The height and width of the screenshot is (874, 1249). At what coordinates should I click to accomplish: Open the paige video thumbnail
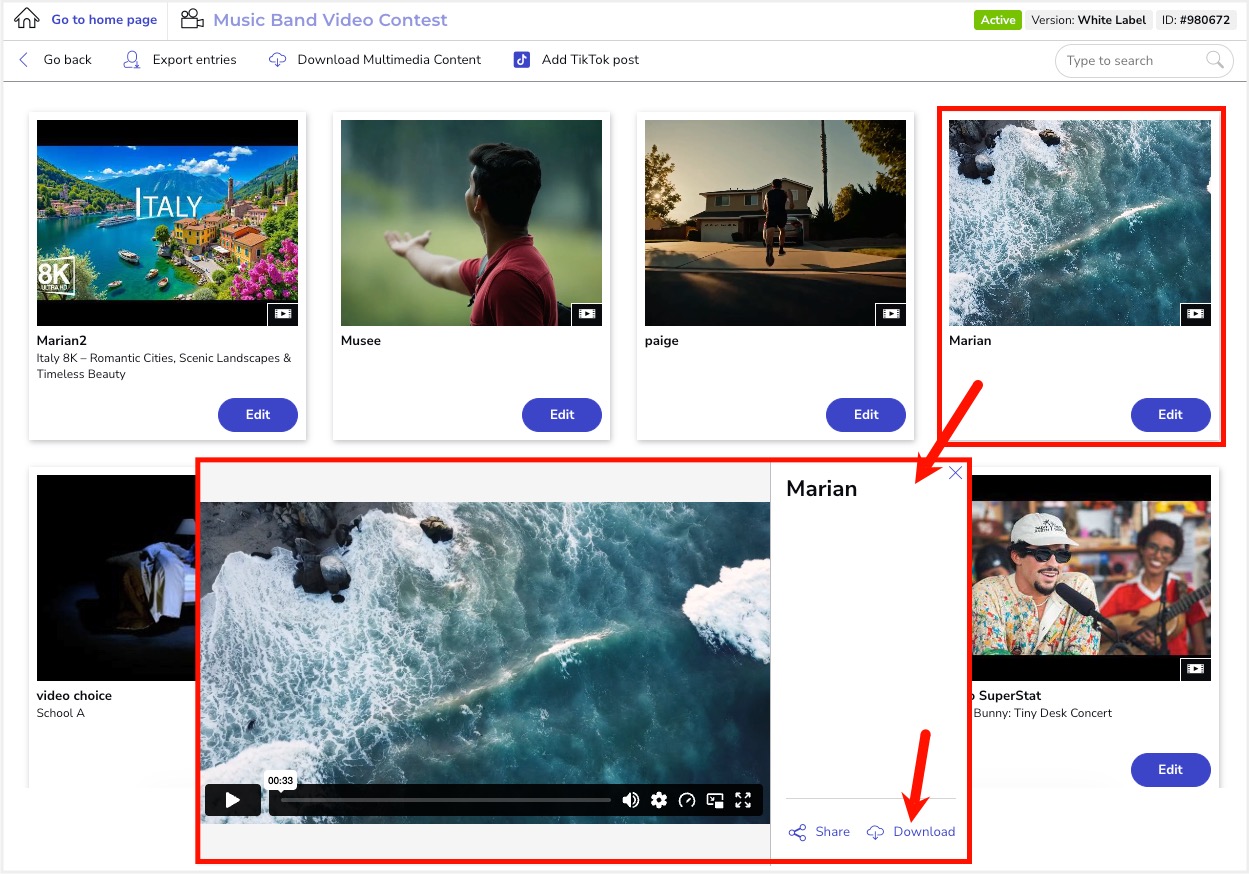[775, 222]
